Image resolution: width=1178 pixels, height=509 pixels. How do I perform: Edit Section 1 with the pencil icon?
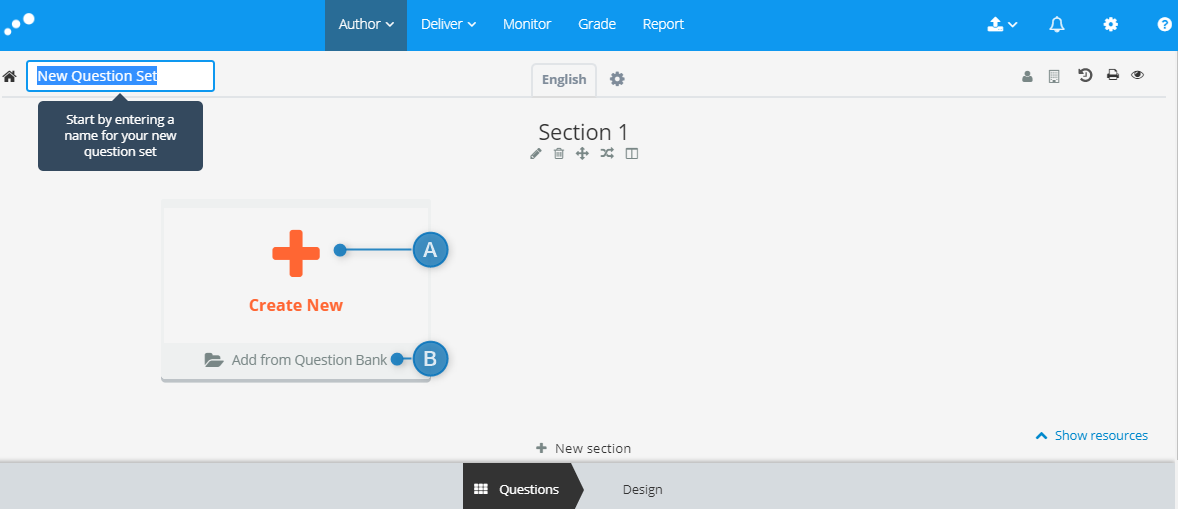pos(536,154)
